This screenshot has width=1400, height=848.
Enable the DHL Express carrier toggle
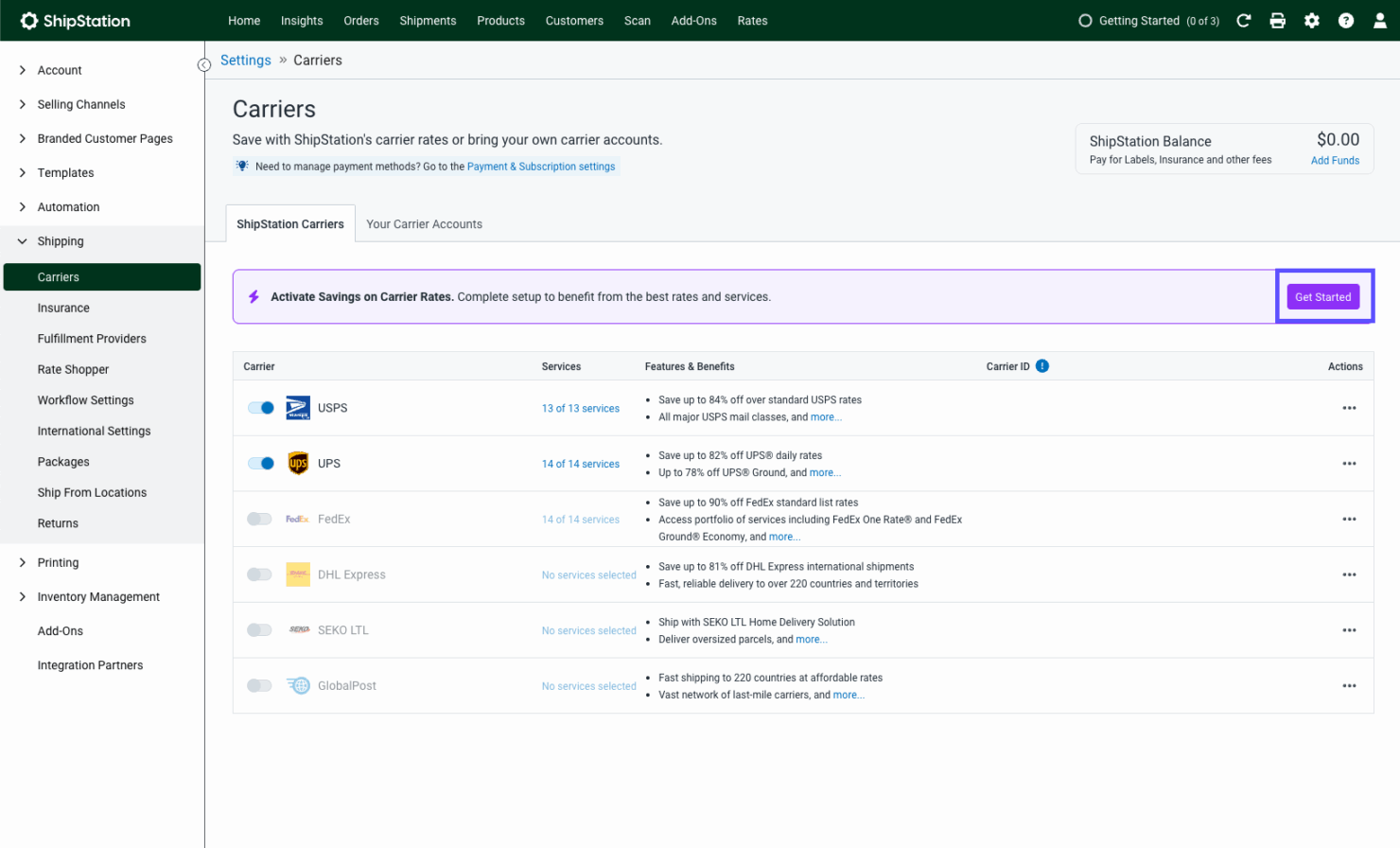point(260,574)
